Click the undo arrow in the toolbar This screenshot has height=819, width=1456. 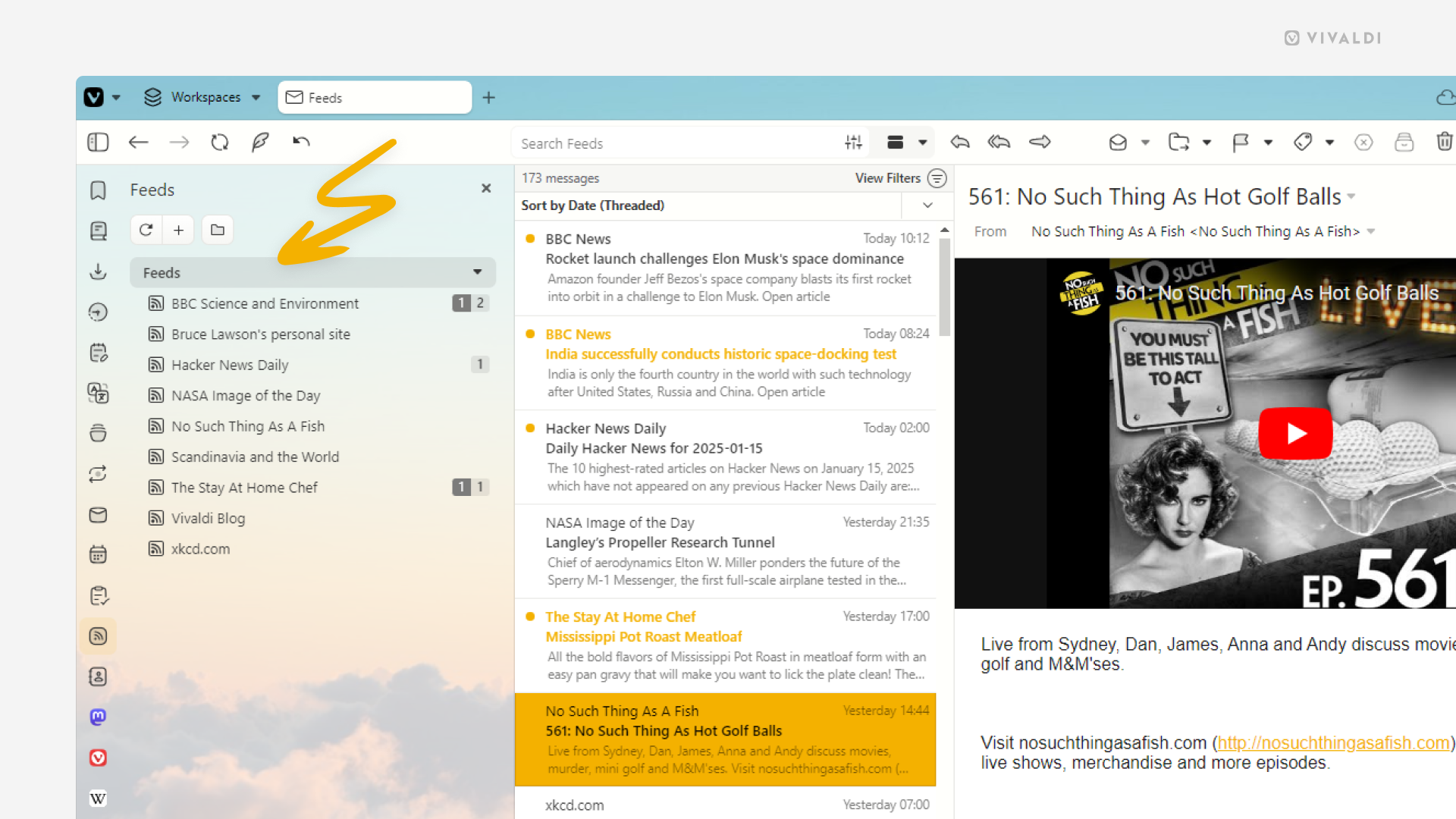click(301, 142)
